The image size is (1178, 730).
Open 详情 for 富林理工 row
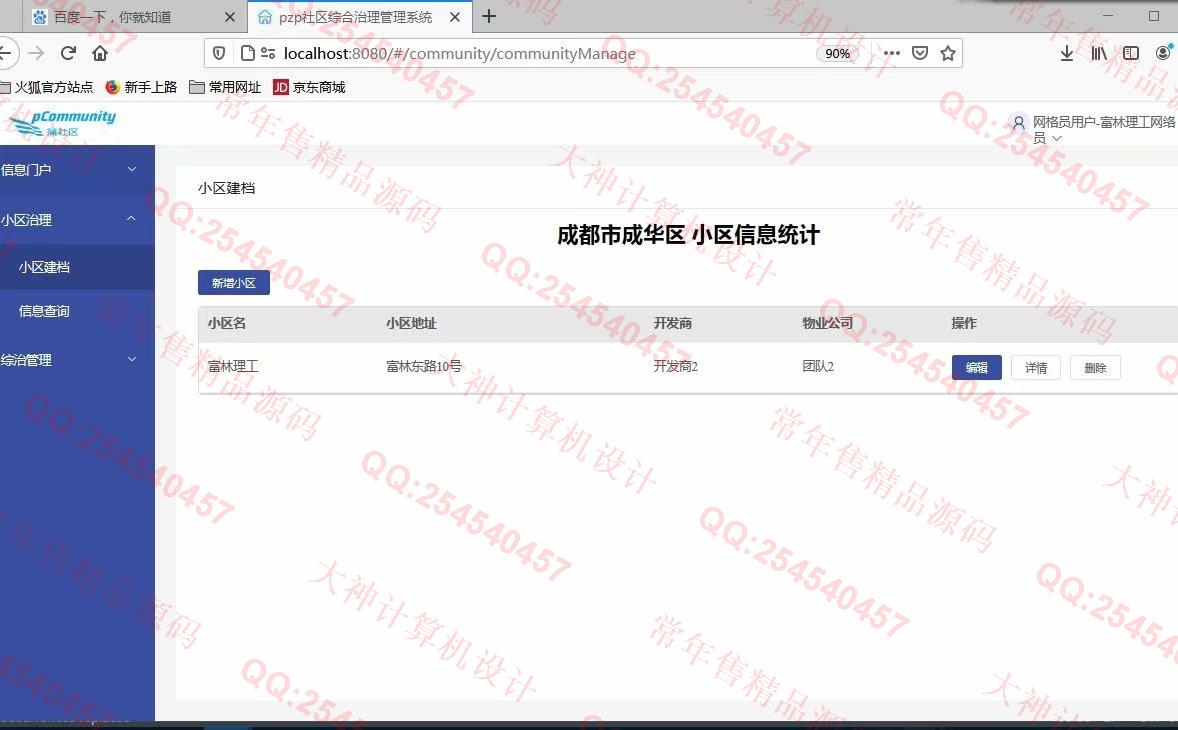[x=1036, y=367]
